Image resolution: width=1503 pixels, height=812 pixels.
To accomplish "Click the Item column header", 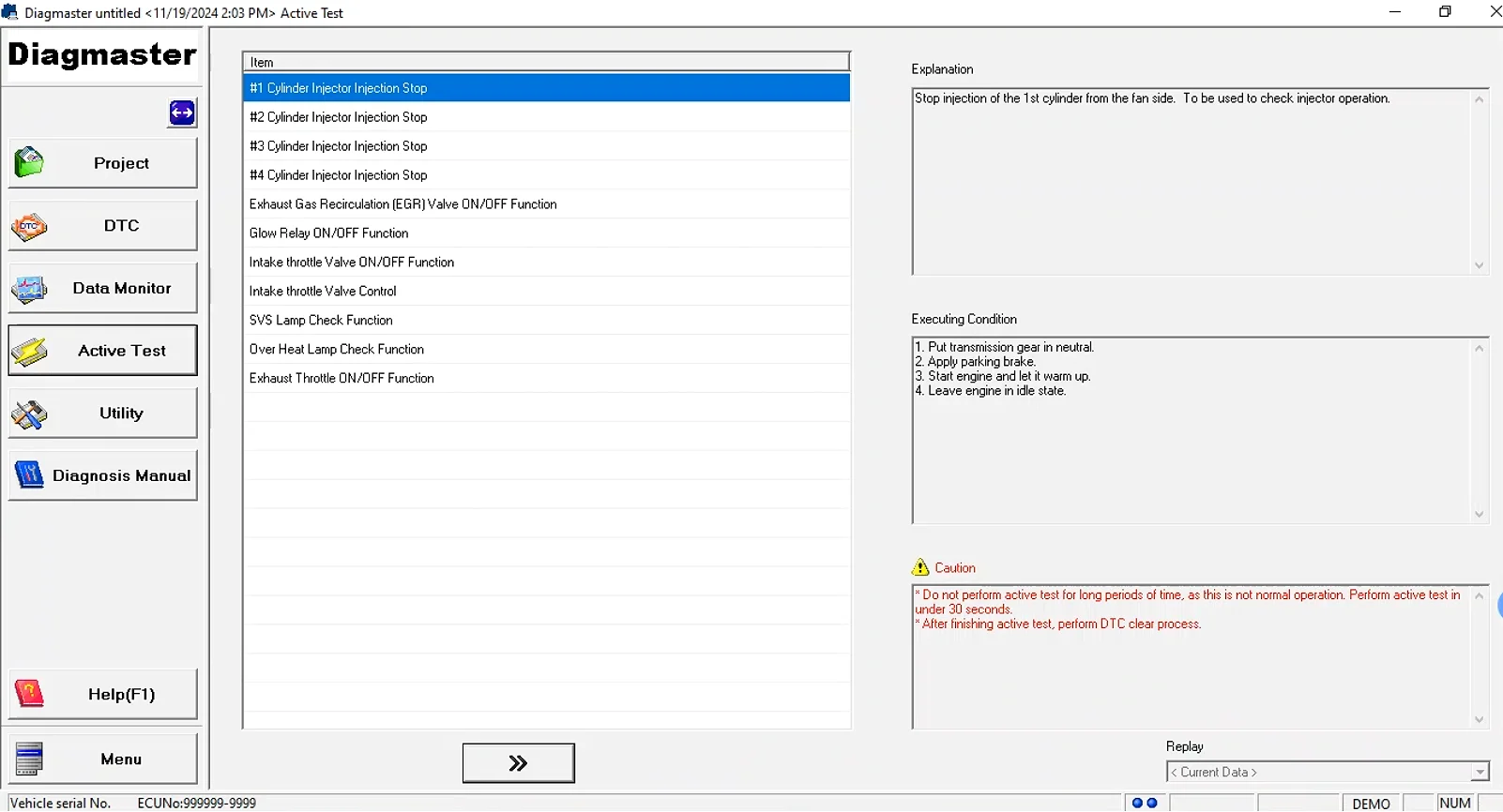I will click(x=546, y=62).
